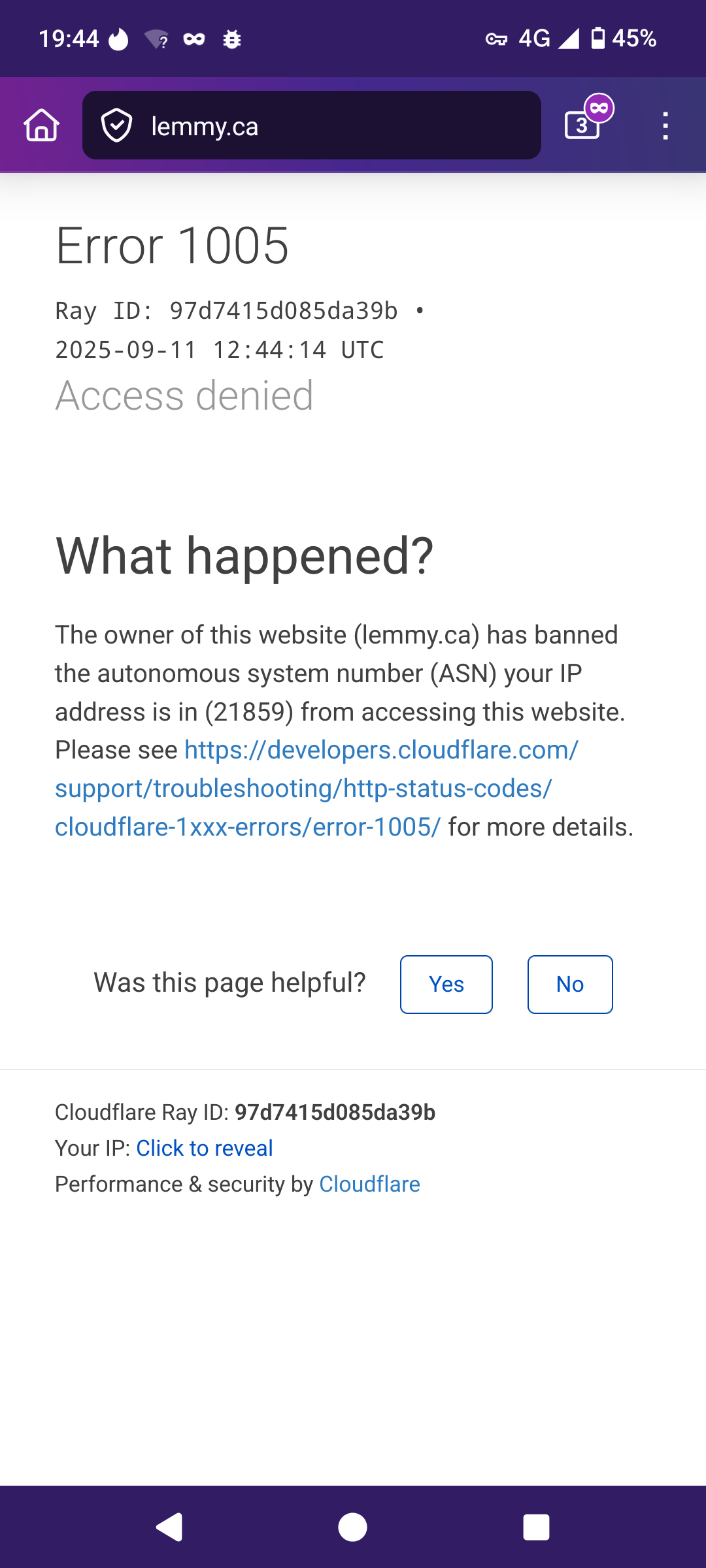706x1568 pixels.
Task: Tap the VPN key status icon
Action: click(x=496, y=39)
